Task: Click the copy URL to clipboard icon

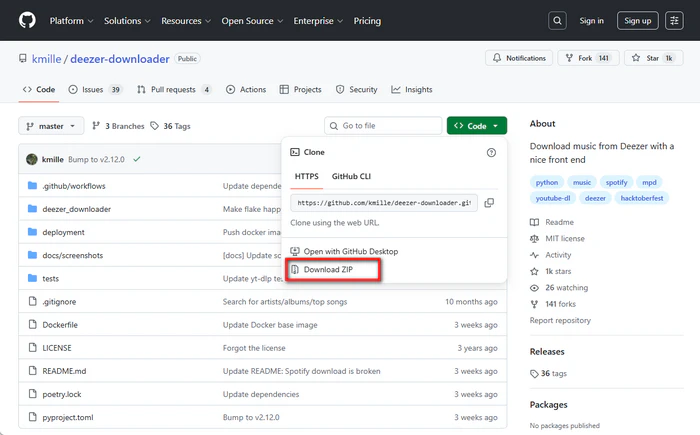Action: pos(489,203)
